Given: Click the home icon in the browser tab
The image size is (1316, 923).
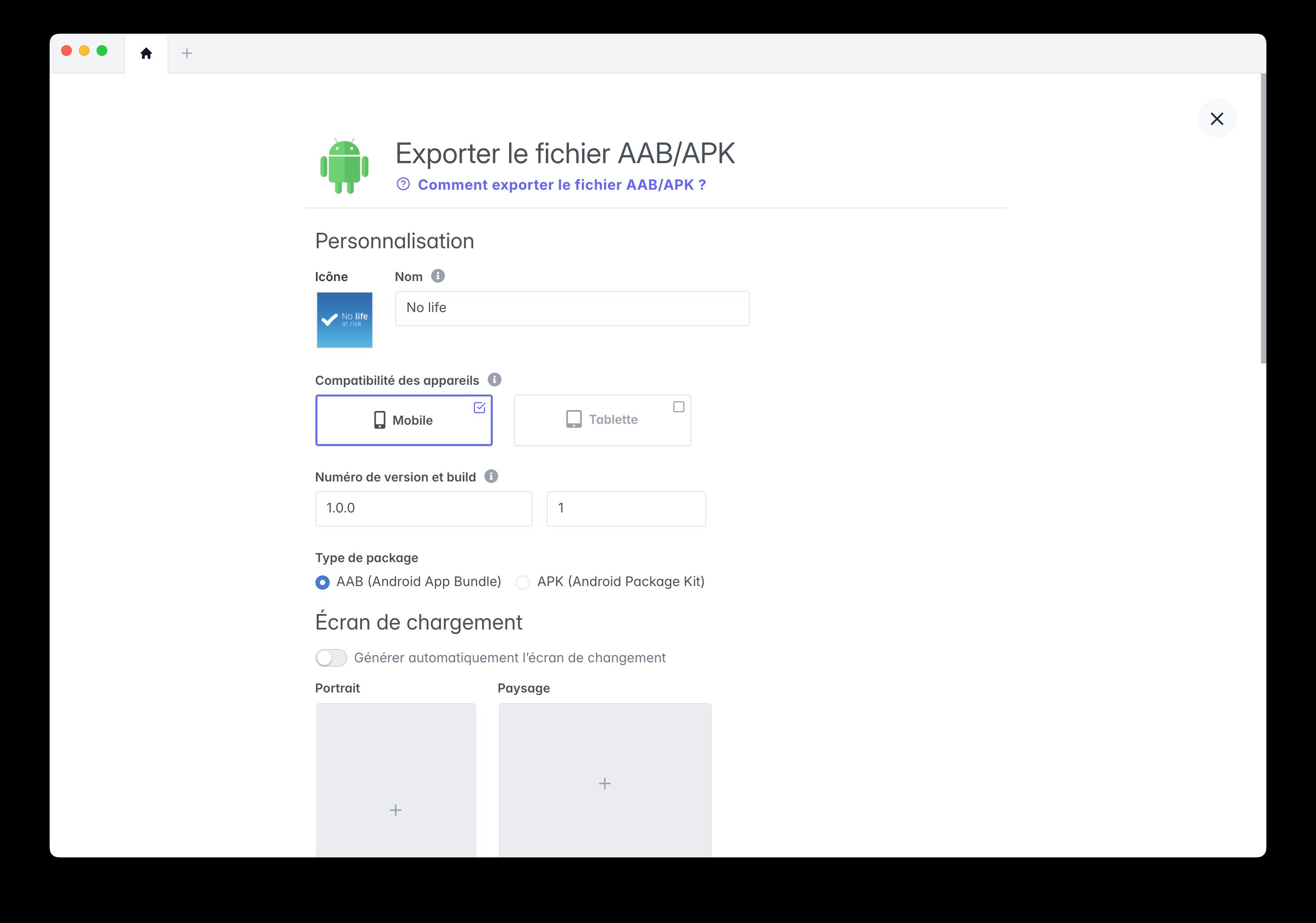Looking at the screenshot, I should 146,53.
